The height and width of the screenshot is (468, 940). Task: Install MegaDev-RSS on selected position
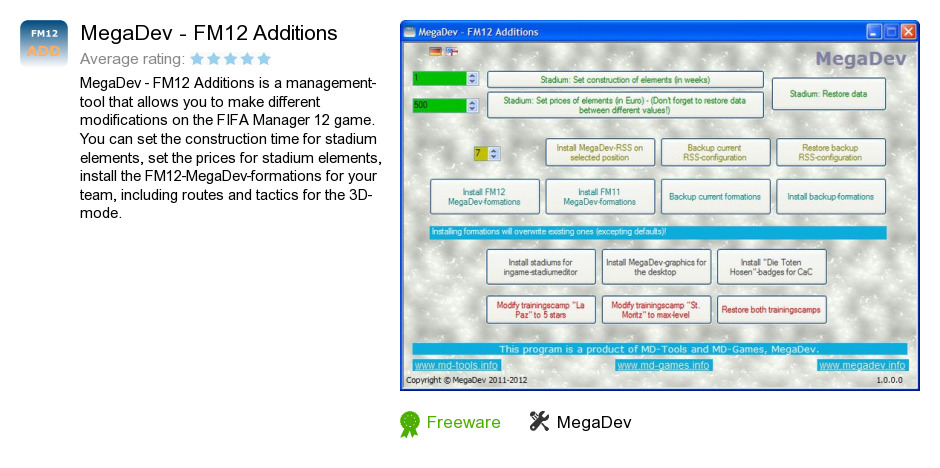[600, 152]
